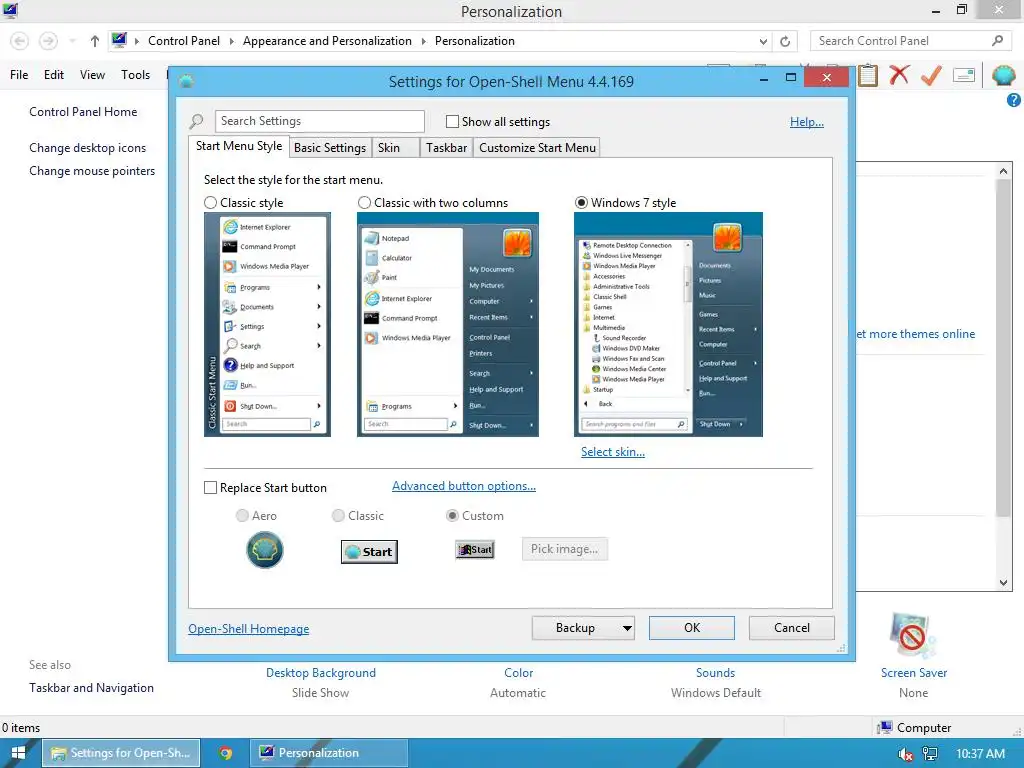Click the Classic style preview thumbnail
The height and width of the screenshot is (768, 1024).
click(x=267, y=325)
